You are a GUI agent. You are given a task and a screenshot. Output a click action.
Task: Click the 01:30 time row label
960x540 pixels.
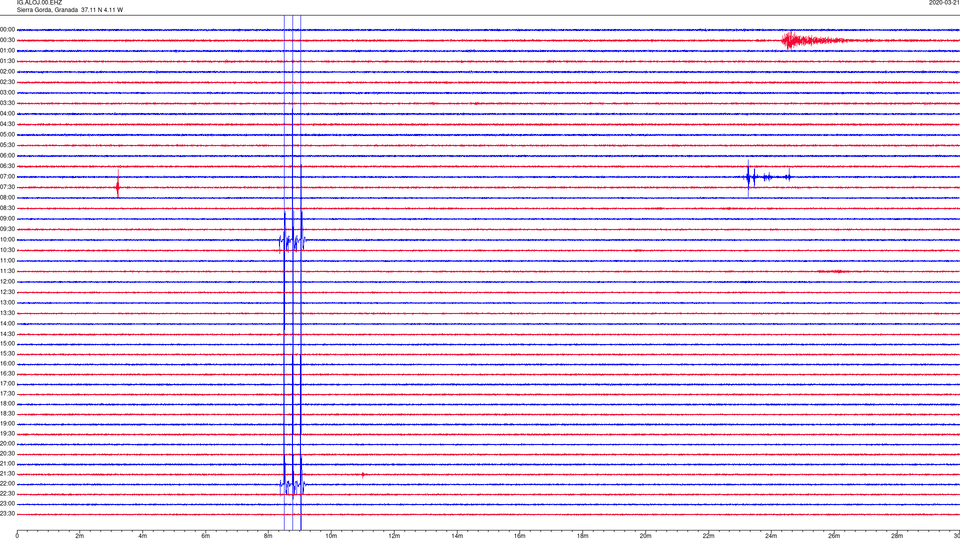(7, 61)
